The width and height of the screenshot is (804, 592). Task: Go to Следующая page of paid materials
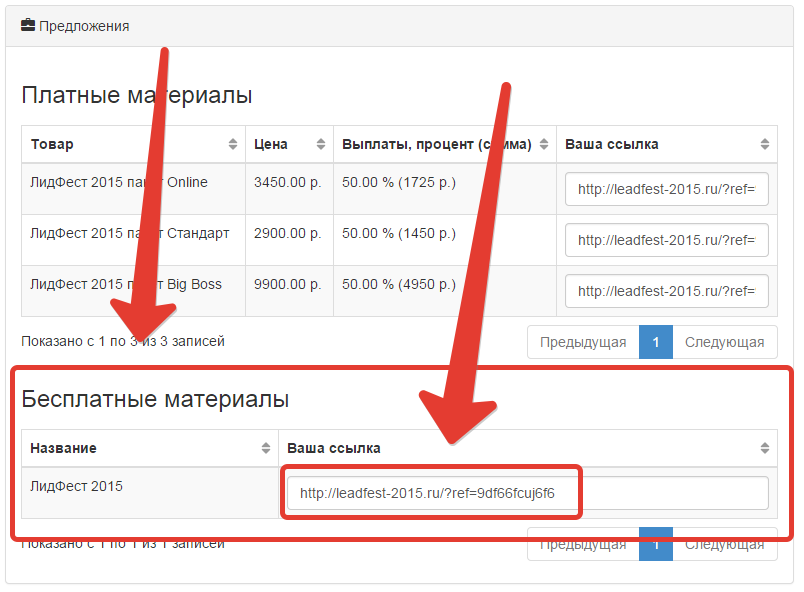725,342
